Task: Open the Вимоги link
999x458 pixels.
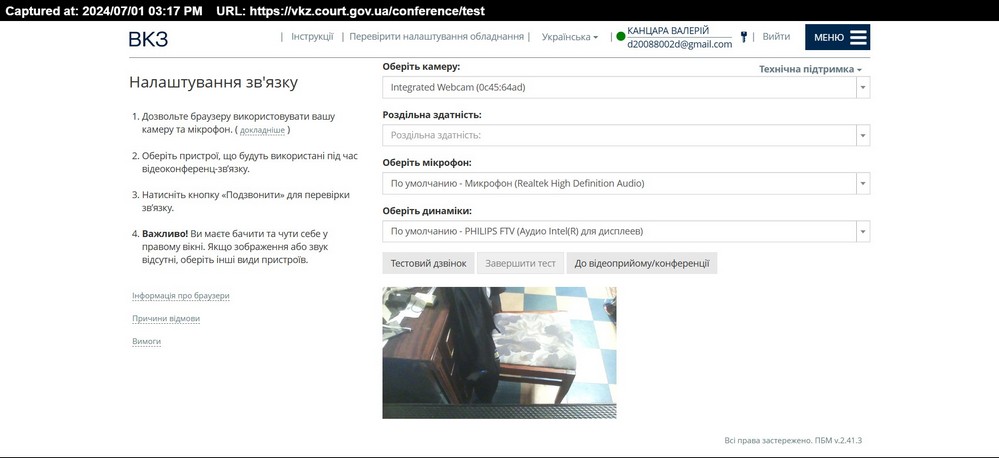Action: tap(146, 341)
